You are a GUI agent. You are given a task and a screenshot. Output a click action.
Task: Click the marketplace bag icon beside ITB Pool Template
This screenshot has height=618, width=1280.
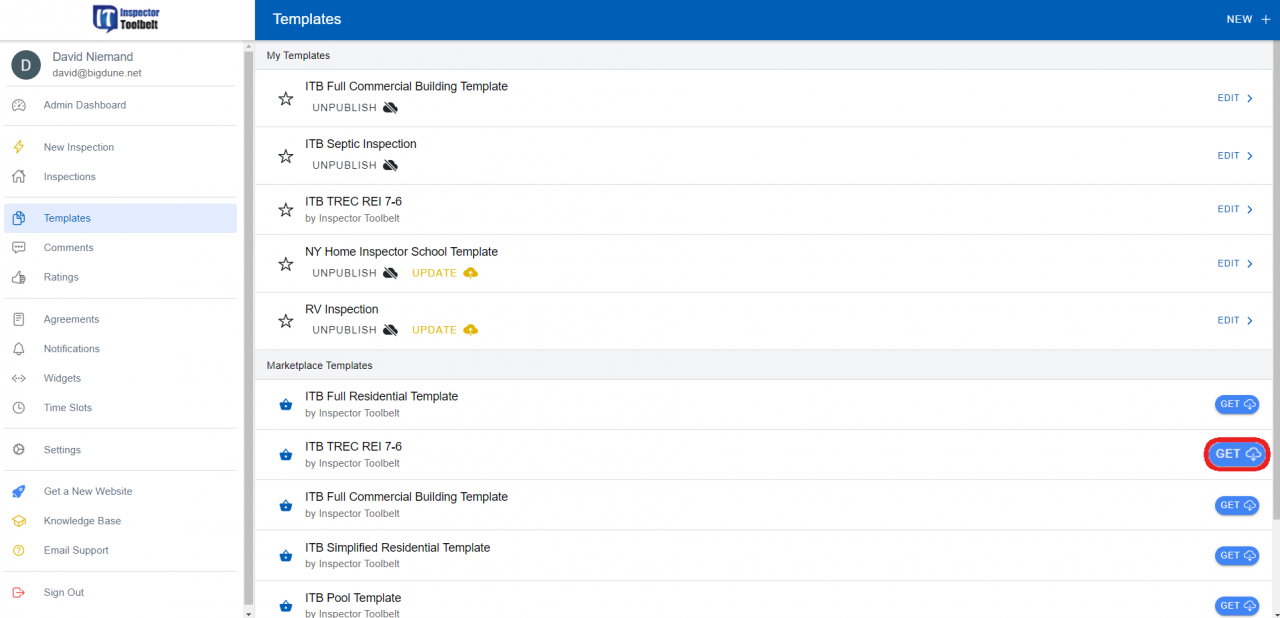285,605
